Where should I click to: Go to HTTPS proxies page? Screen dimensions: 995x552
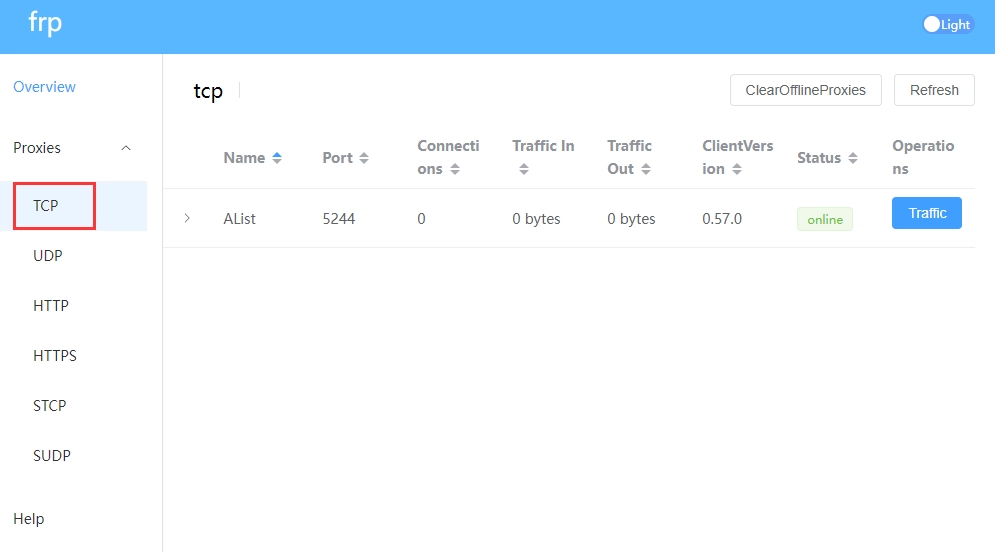55,356
